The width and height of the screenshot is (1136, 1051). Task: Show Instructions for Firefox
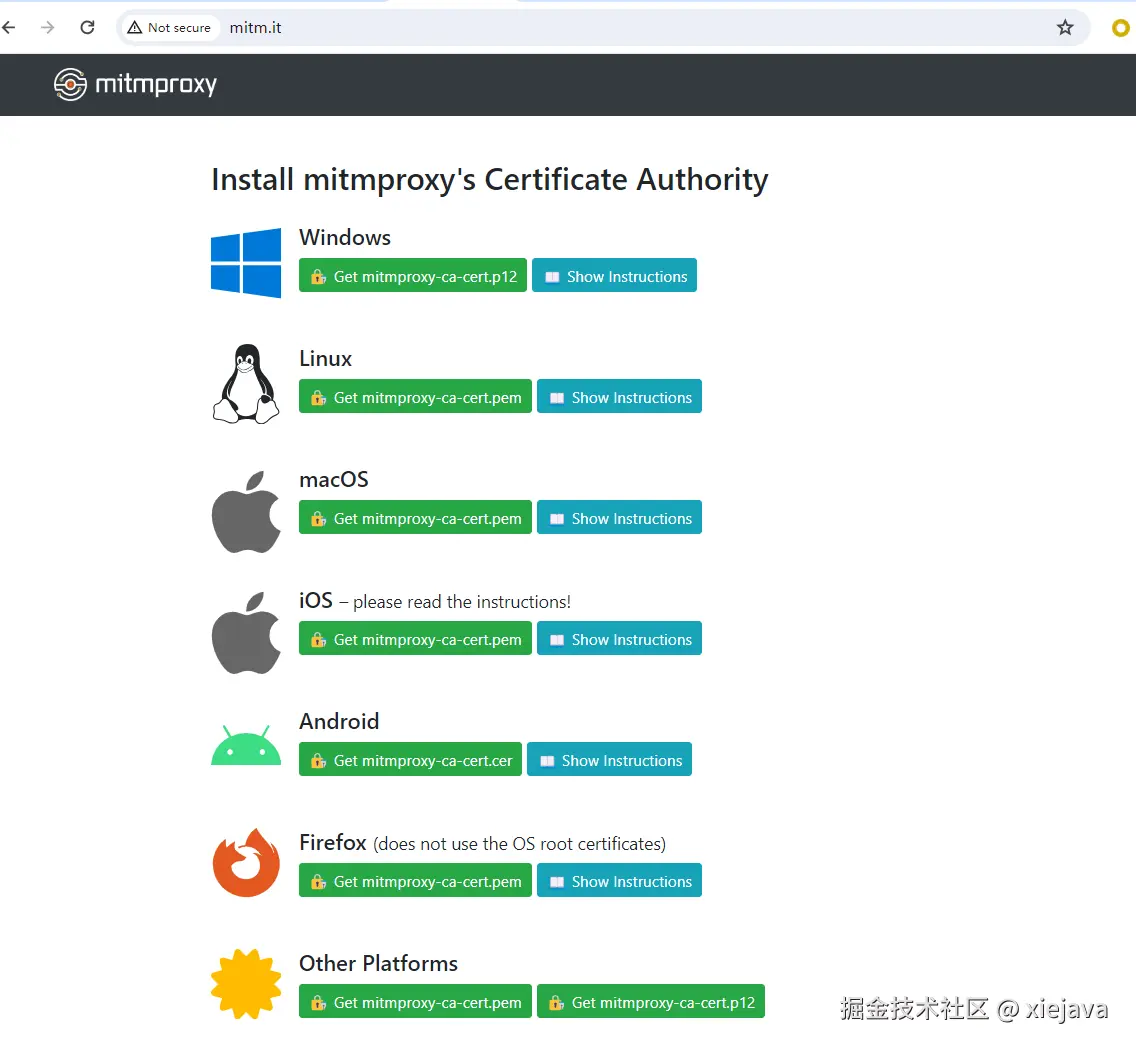[x=619, y=880]
